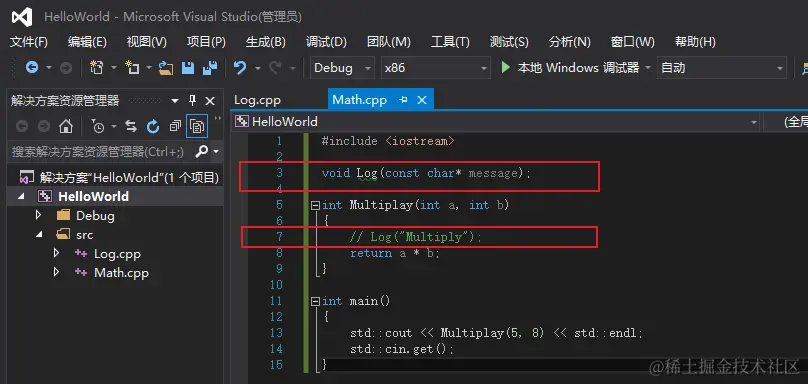Click the 本地 Windows 调试器 button
The image size is (808, 384).
pyautogui.click(x=570, y=68)
